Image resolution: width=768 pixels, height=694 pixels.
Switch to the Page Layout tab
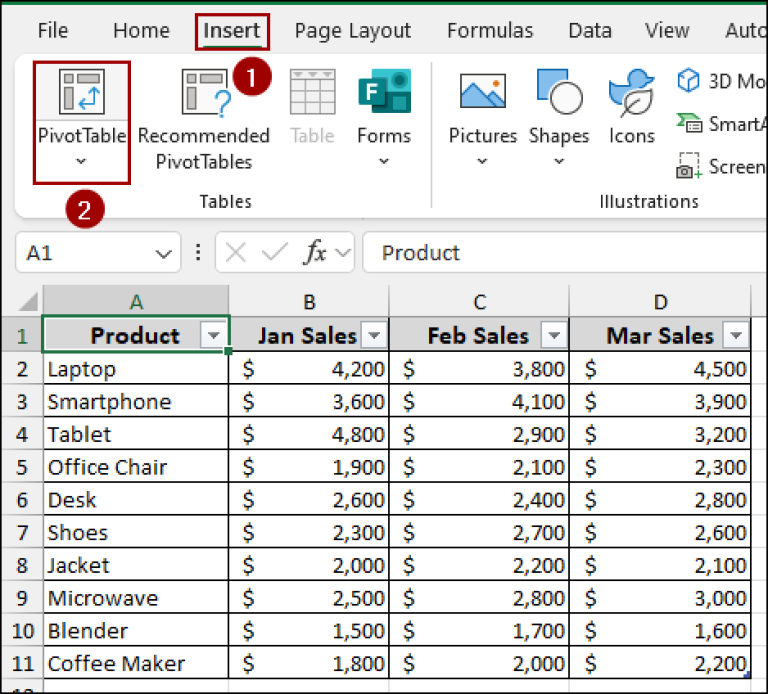point(353,30)
